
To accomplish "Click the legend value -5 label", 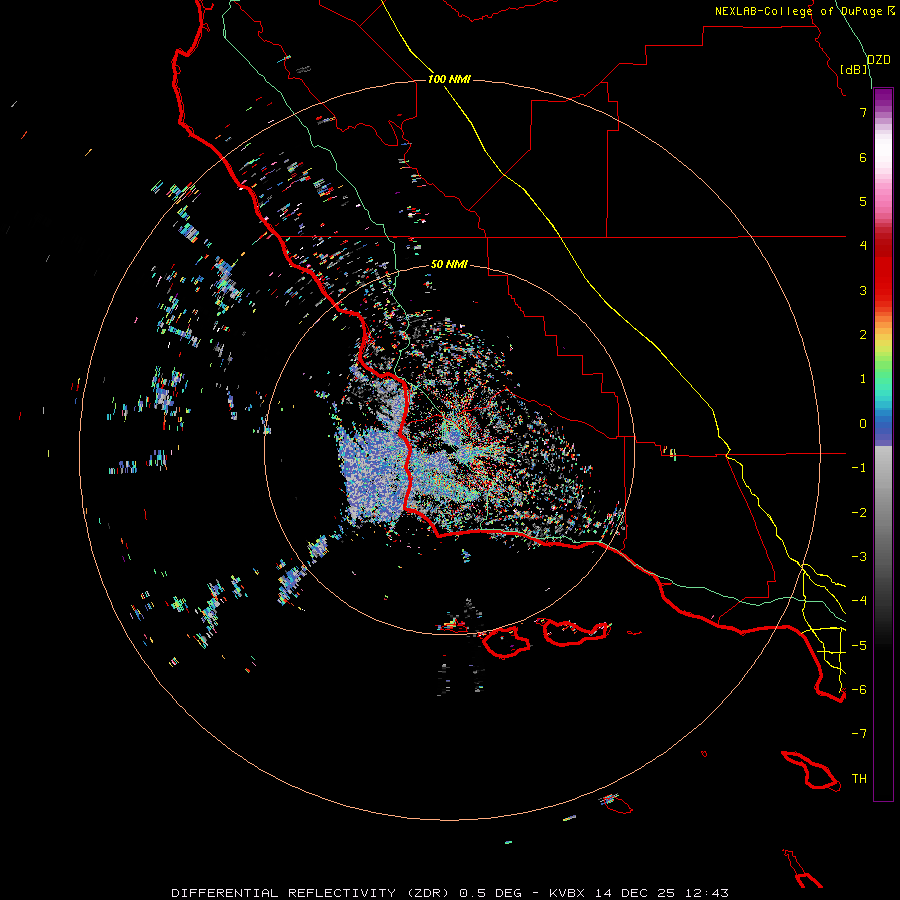I will click(x=859, y=646).
